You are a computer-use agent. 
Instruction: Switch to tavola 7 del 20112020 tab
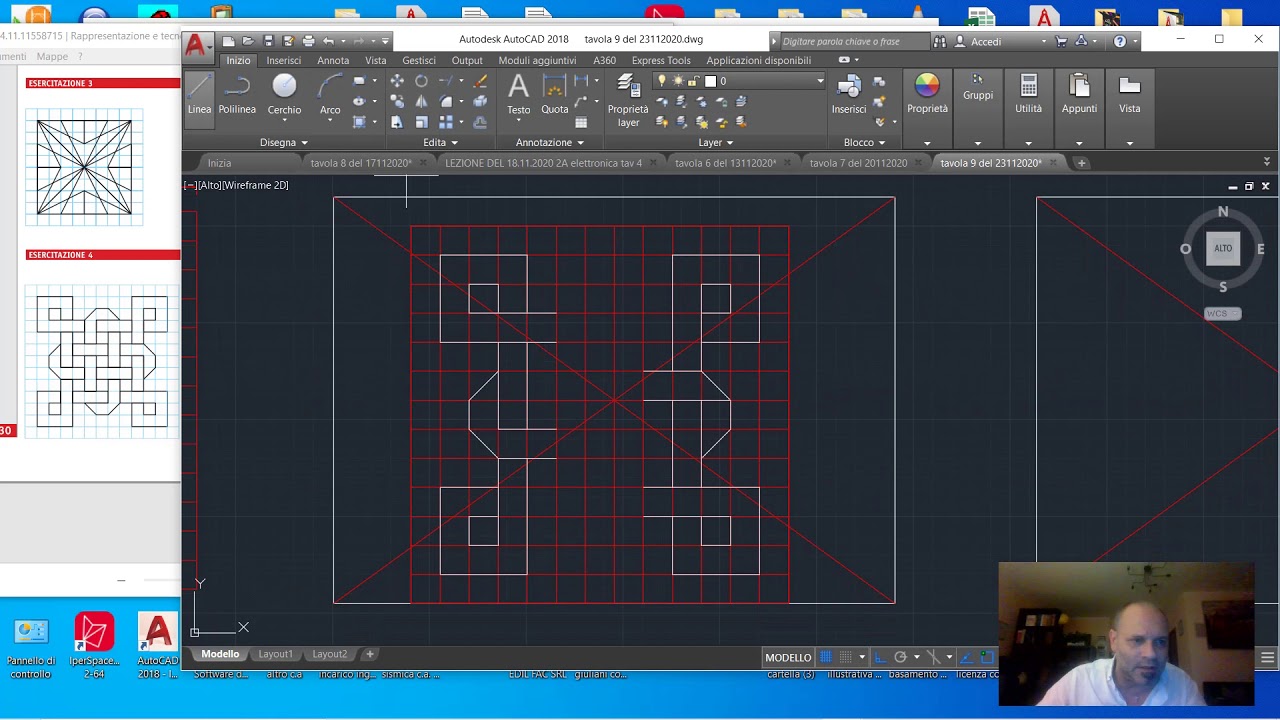858,163
